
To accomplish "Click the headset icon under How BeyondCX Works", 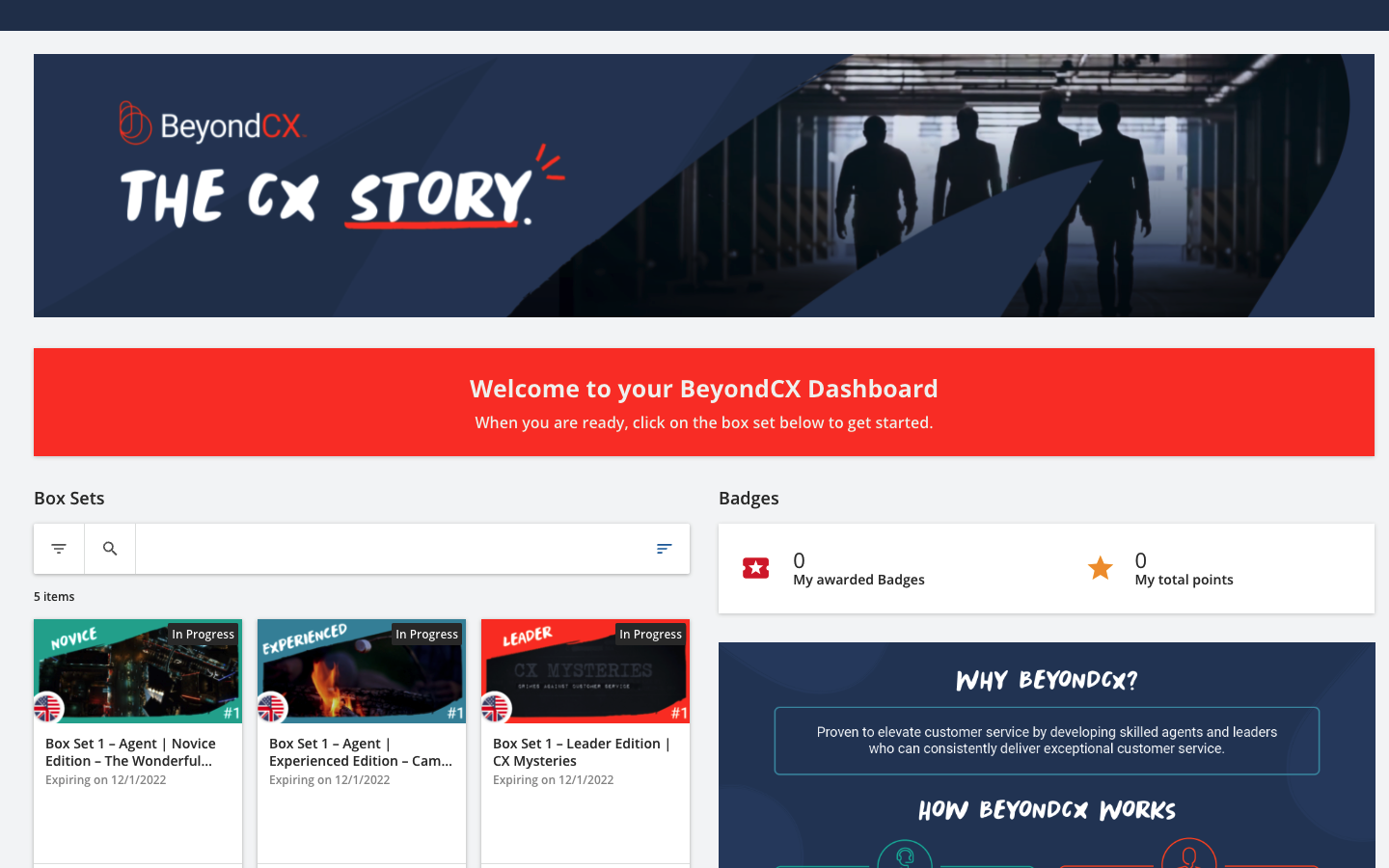I will 905,854.
